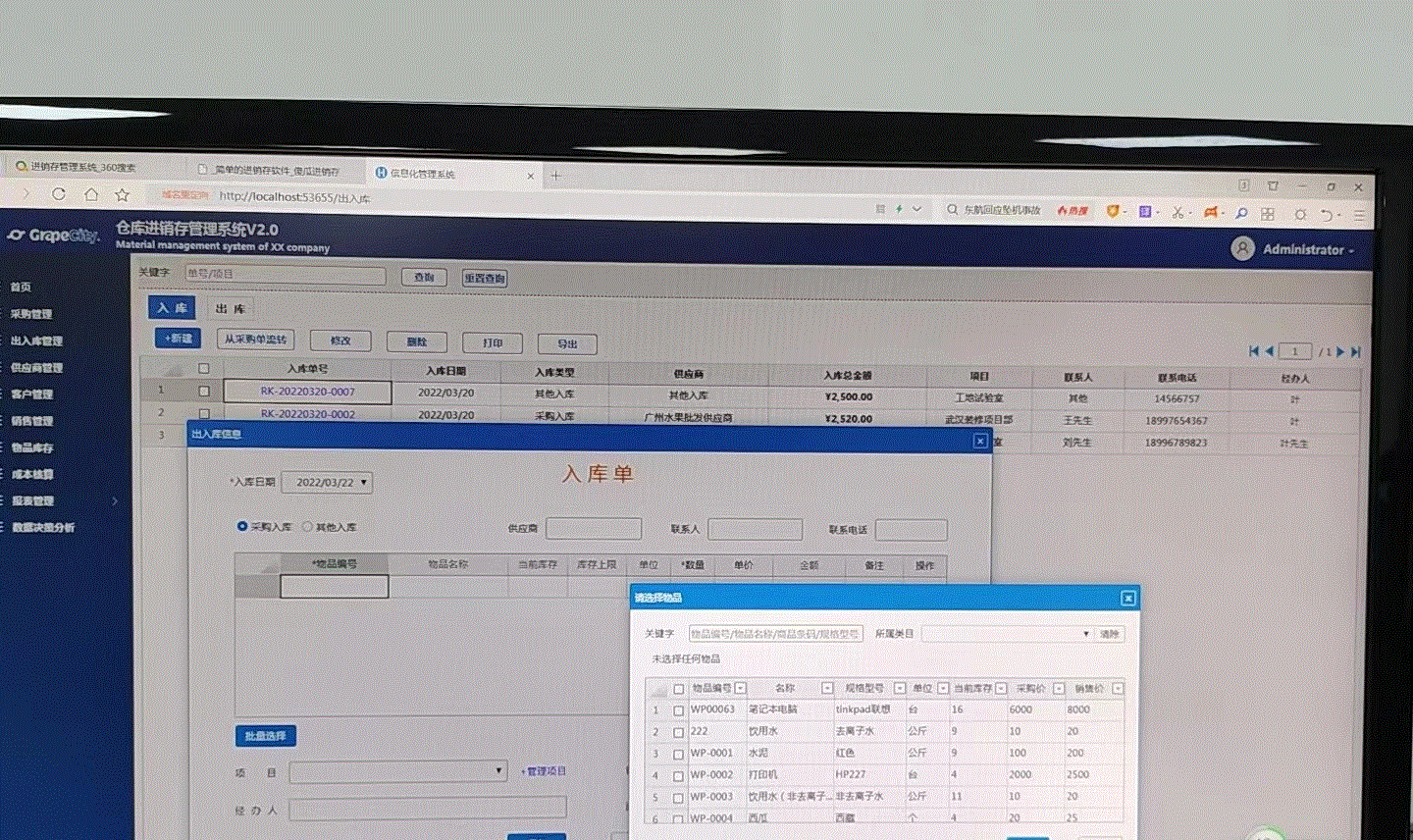
Task: Click the 关键字 item search field
Action: pos(774,634)
